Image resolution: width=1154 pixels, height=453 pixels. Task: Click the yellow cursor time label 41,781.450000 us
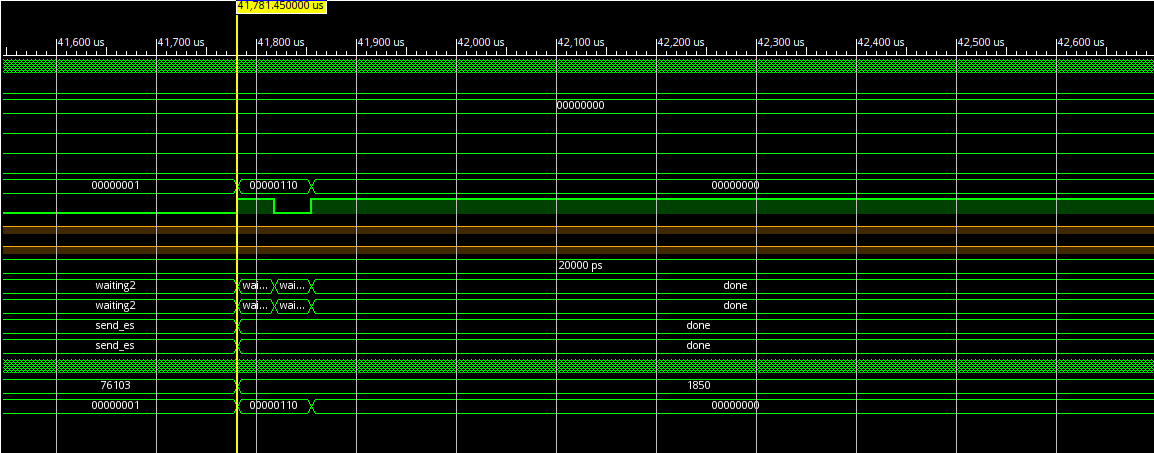pyautogui.click(x=281, y=6)
